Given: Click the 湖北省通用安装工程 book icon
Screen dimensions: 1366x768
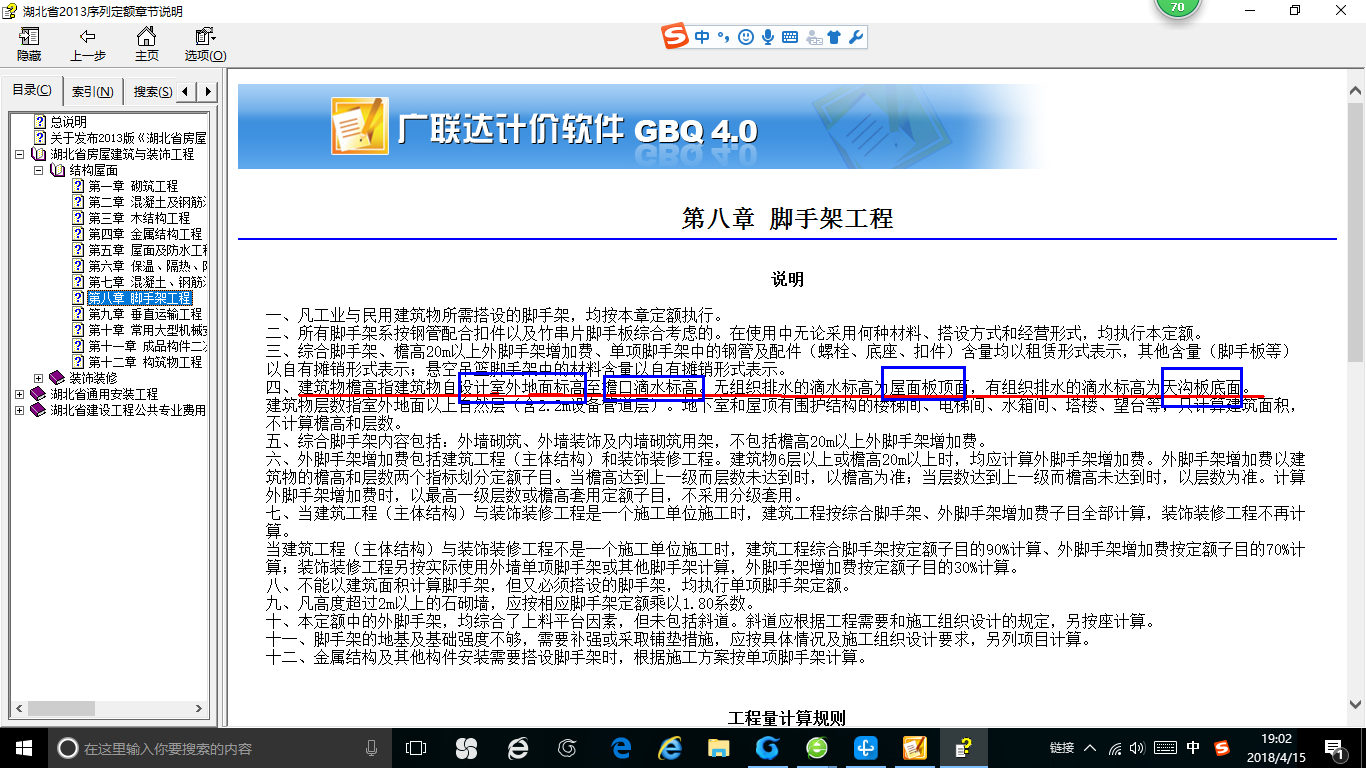Looking at the screenshot, I should [x=38, y=394].
